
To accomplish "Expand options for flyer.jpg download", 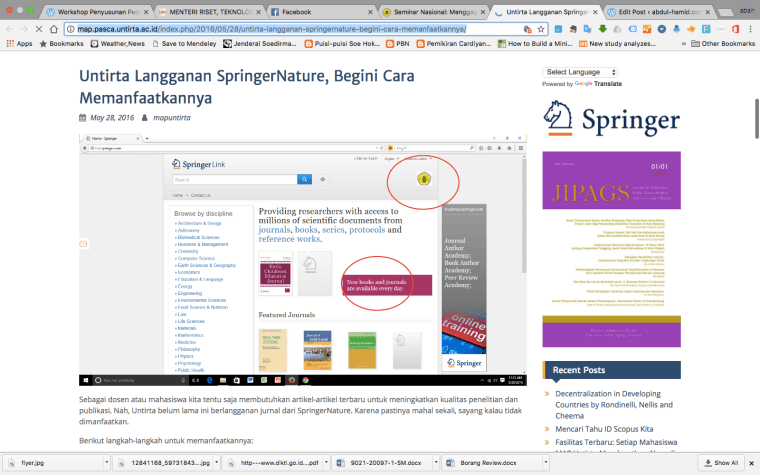I will [x=106, y=463].
